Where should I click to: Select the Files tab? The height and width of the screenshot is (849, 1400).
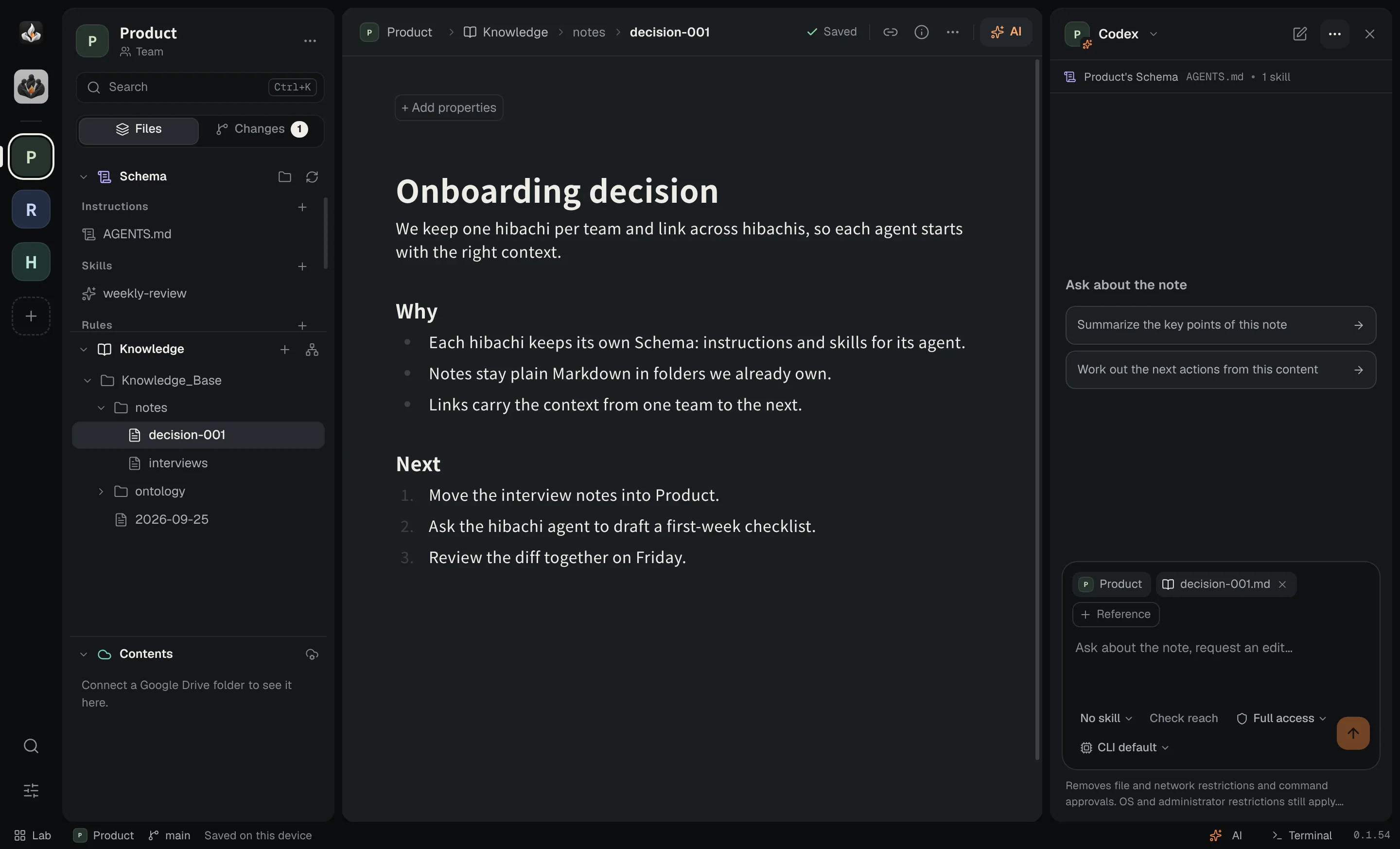(x=139, y=129)
